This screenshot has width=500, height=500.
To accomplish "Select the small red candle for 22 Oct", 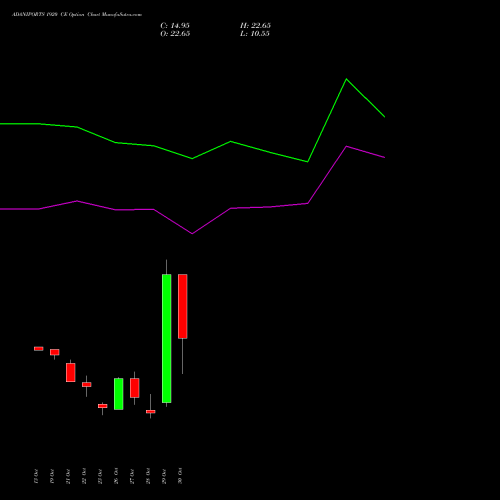I will tap(87, 384).
